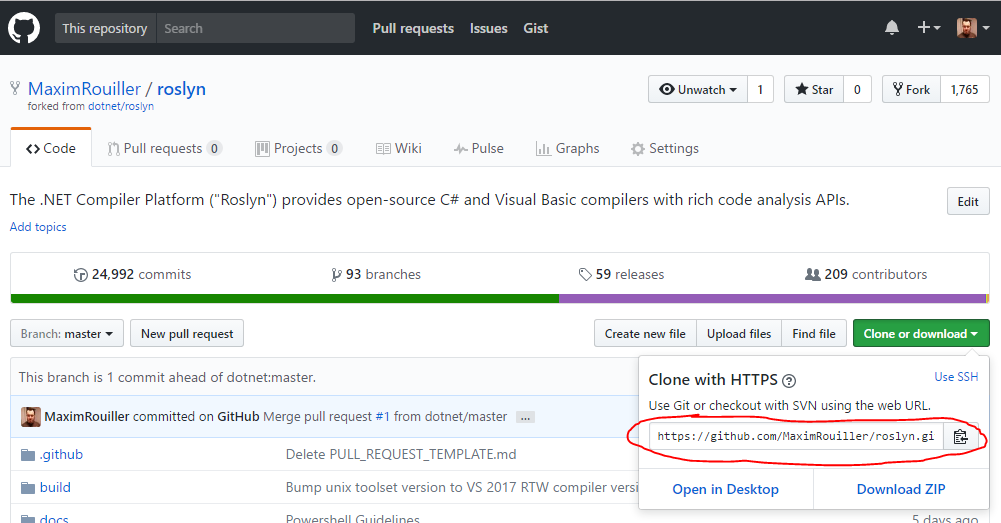Click Gist in top navigation
Viewport: 1001px width, 523px height.
536,28
